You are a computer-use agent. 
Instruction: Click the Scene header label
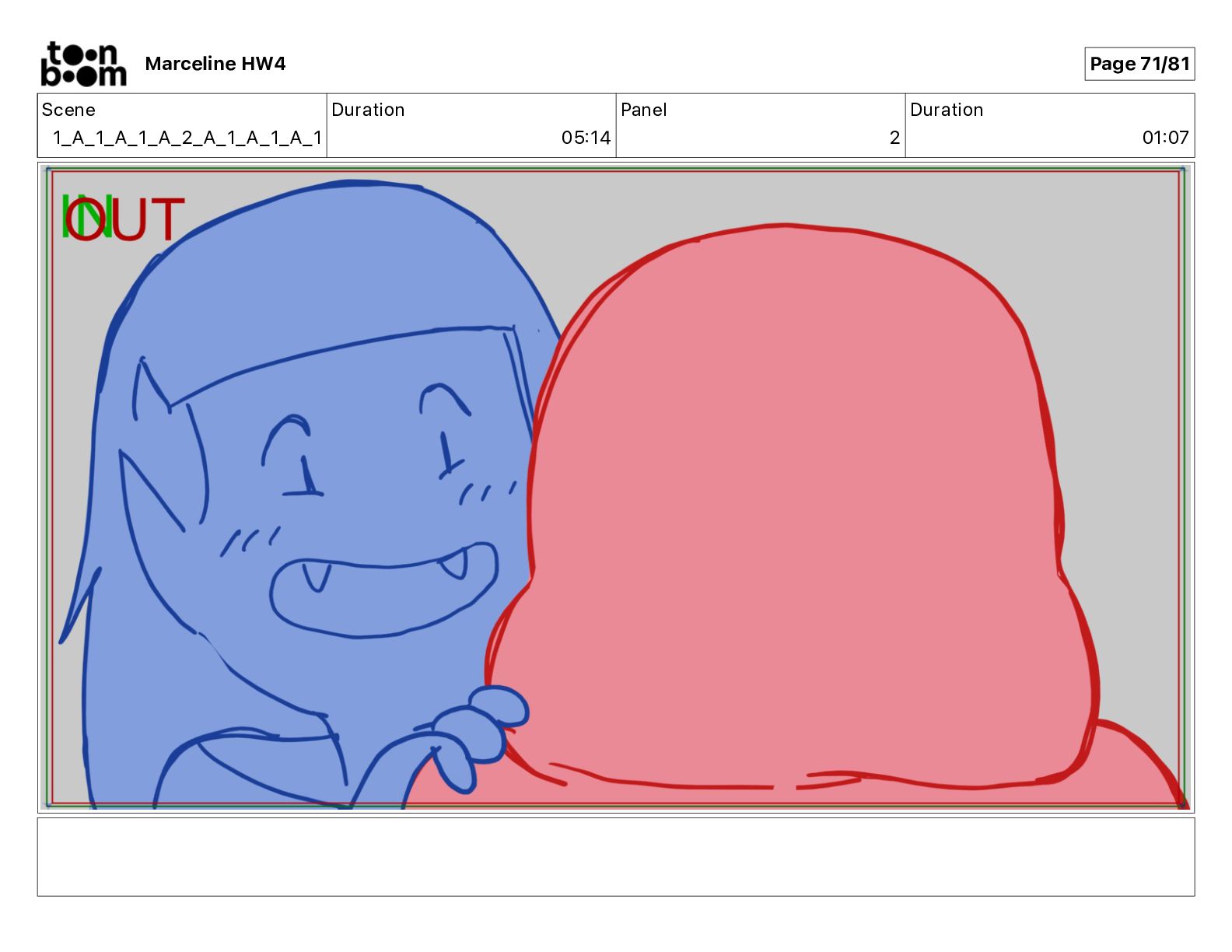point(68,110)
